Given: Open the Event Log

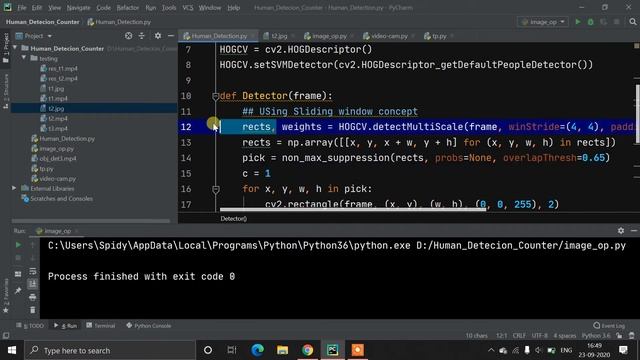Looking at the screenshot, I should point(609,325).
